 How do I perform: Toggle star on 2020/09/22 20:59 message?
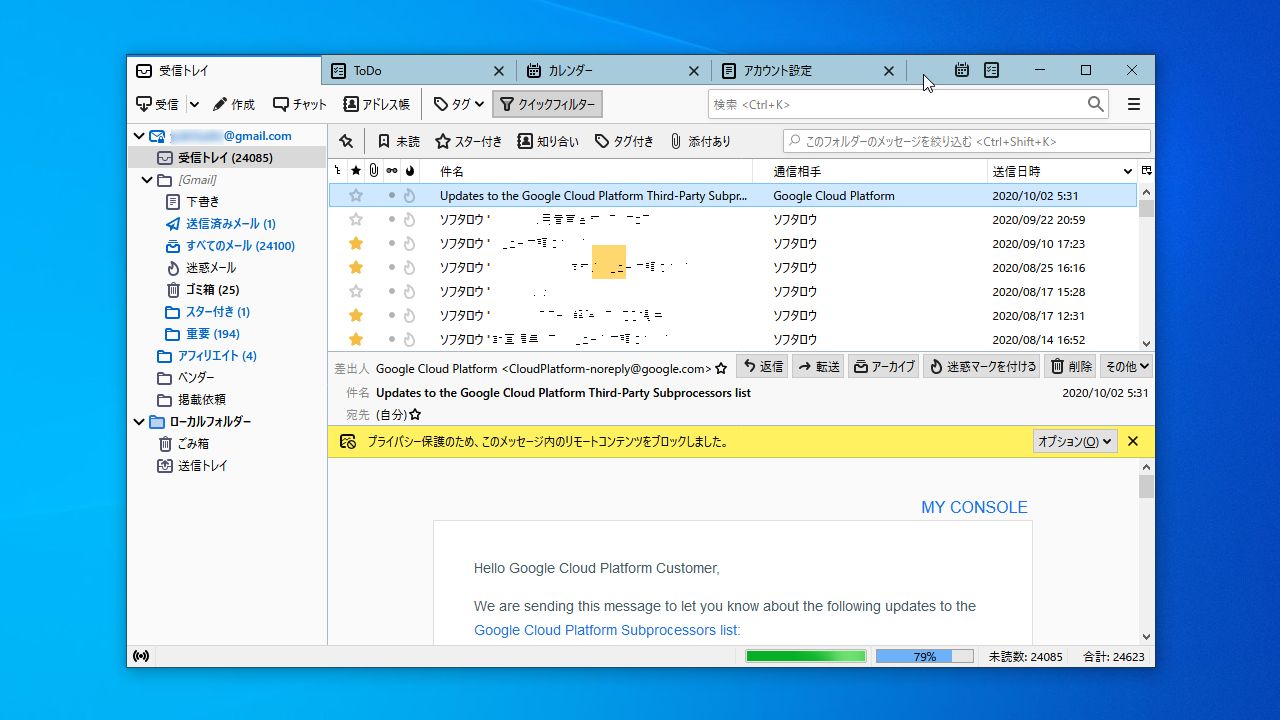click(356, 220)
